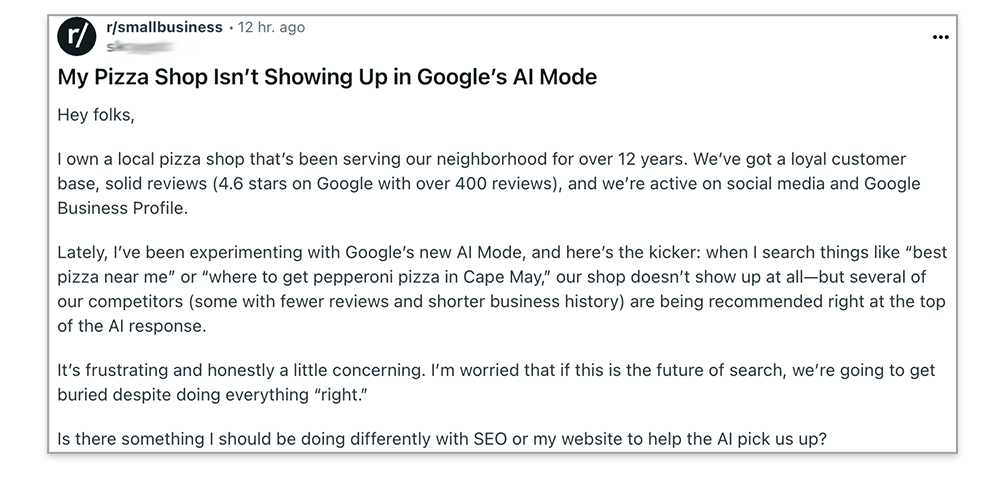The image size is (1000, 480).
Task: Click the words "Business Profile" in the first paragraph
Action: (123, 208)
